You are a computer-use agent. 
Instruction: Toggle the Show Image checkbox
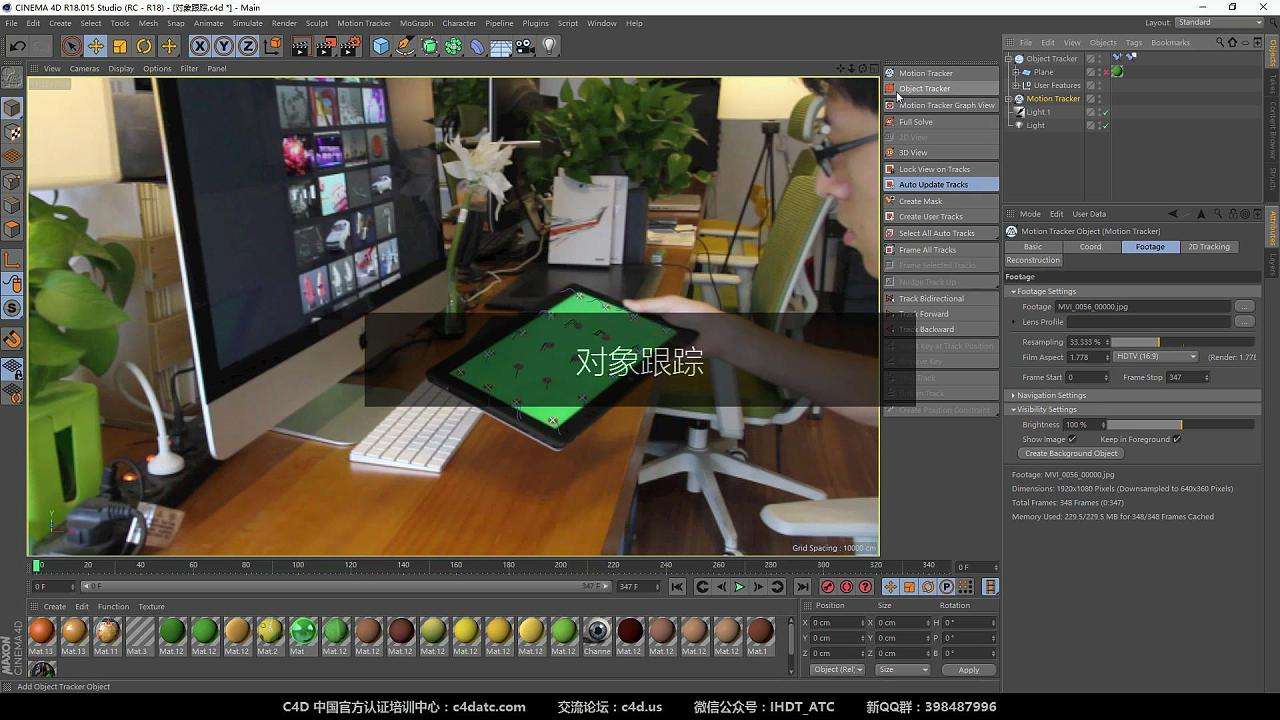point(1072,439)
